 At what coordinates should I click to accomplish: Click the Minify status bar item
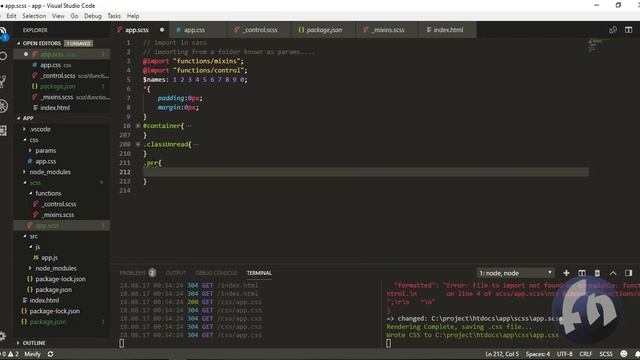pyautogui.click(x=32, y=354)
